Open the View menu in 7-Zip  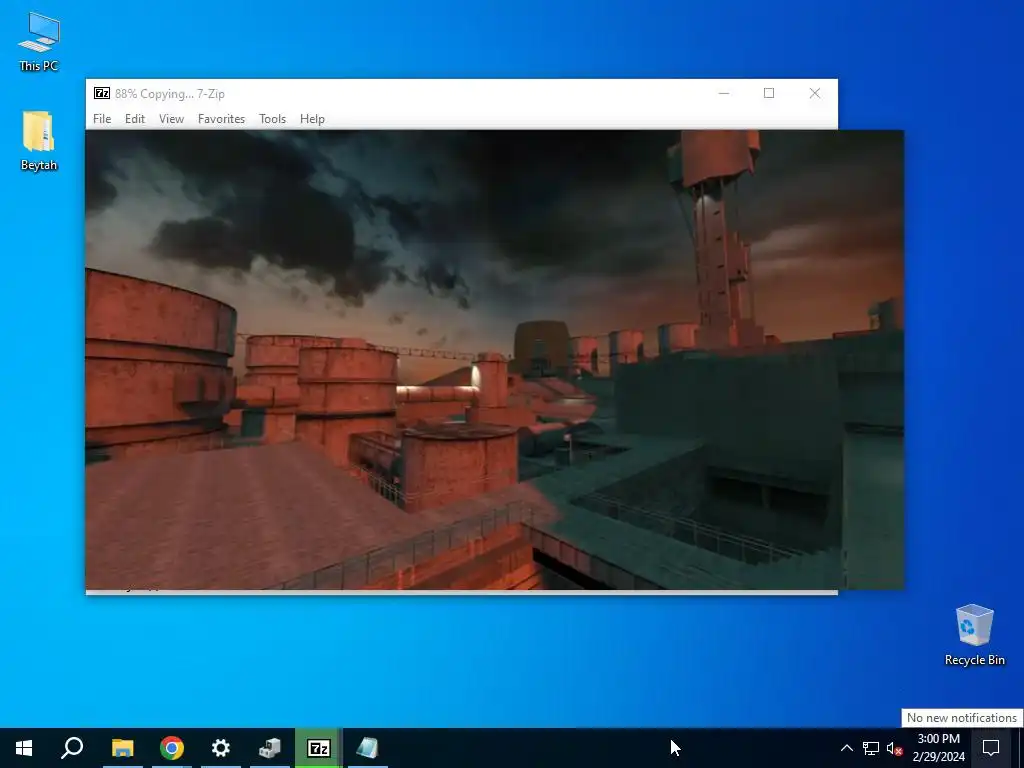click(171, 119)
